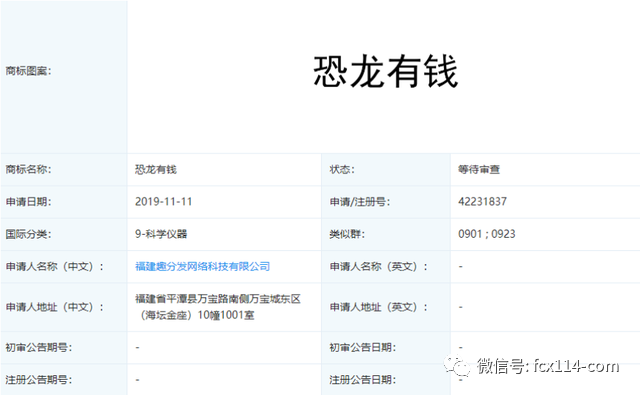Click the 微信号 fcx114-com watermark text

[548, 366]
